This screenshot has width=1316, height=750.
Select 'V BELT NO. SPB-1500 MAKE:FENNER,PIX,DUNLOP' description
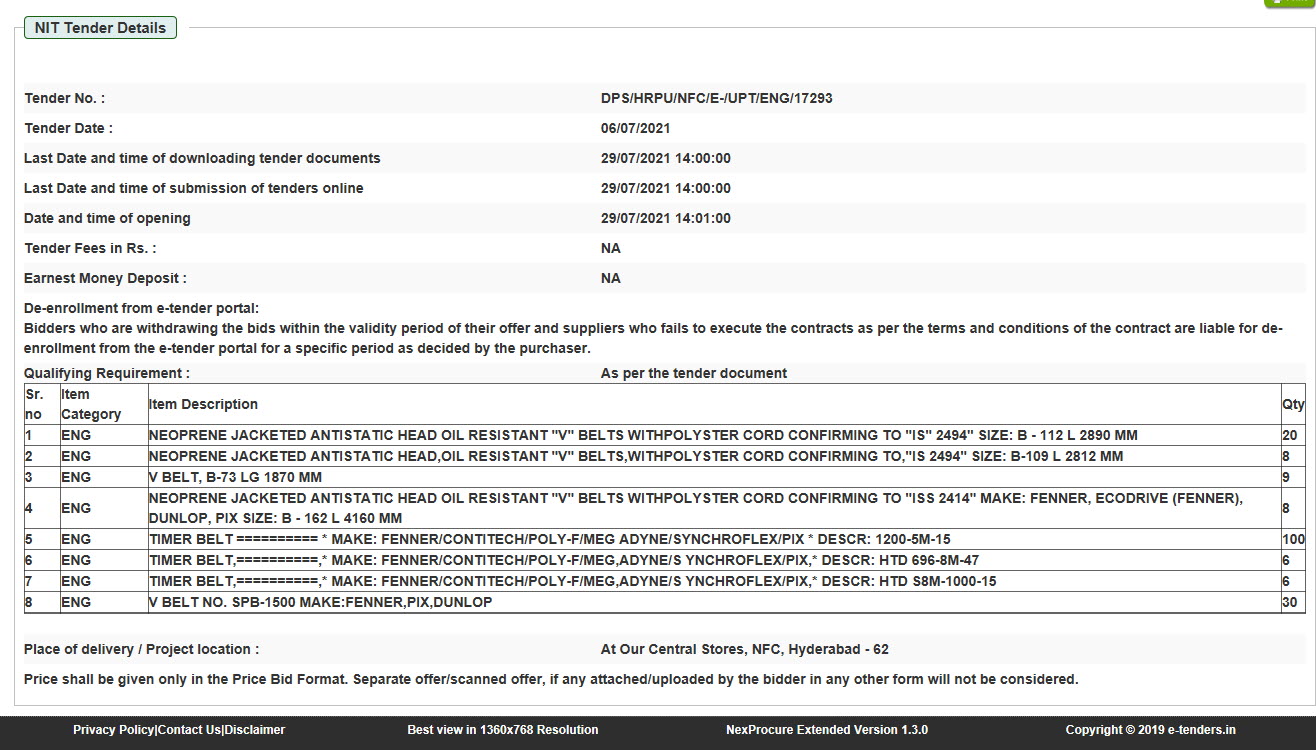pyautogui.click(x=320, y=602)
